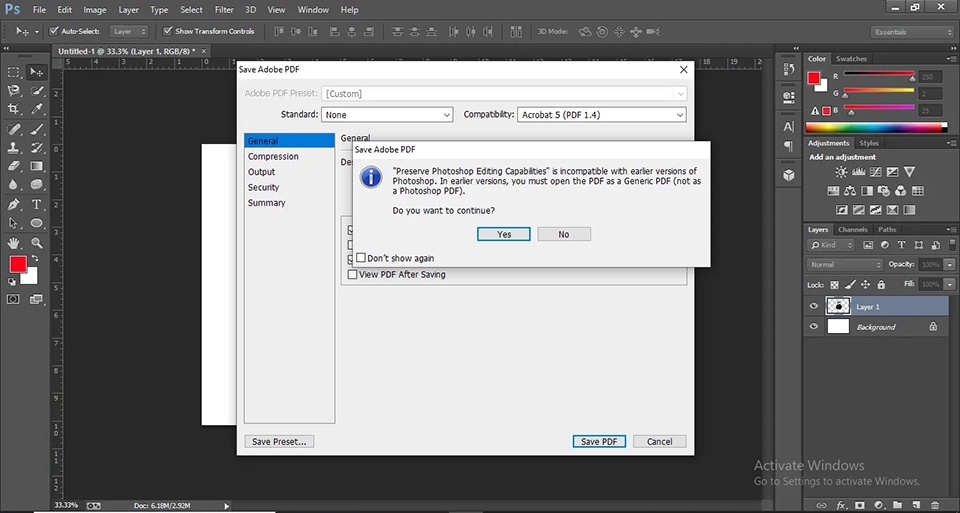The width and height of the screenshot is (960, 513).
Task: Select the Brush tool
Action: [37, 129]
